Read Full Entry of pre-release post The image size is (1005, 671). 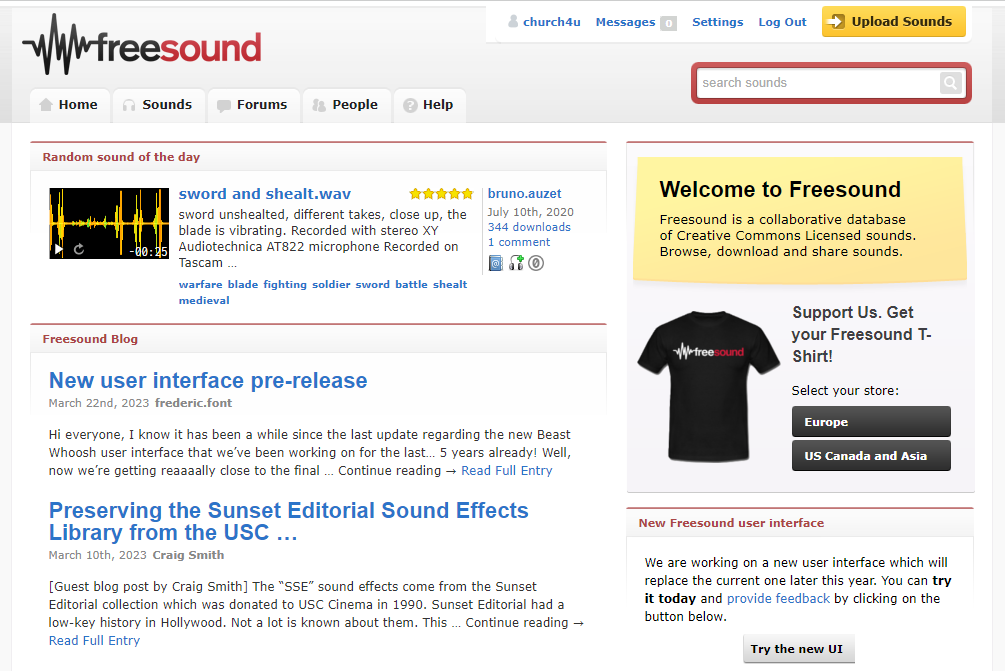point(506,470)
